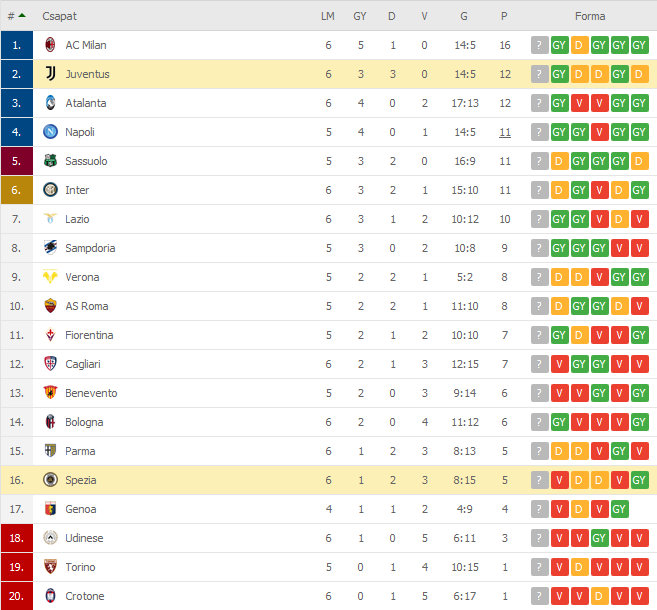Click the gold position 6 marker

[17, 190]
